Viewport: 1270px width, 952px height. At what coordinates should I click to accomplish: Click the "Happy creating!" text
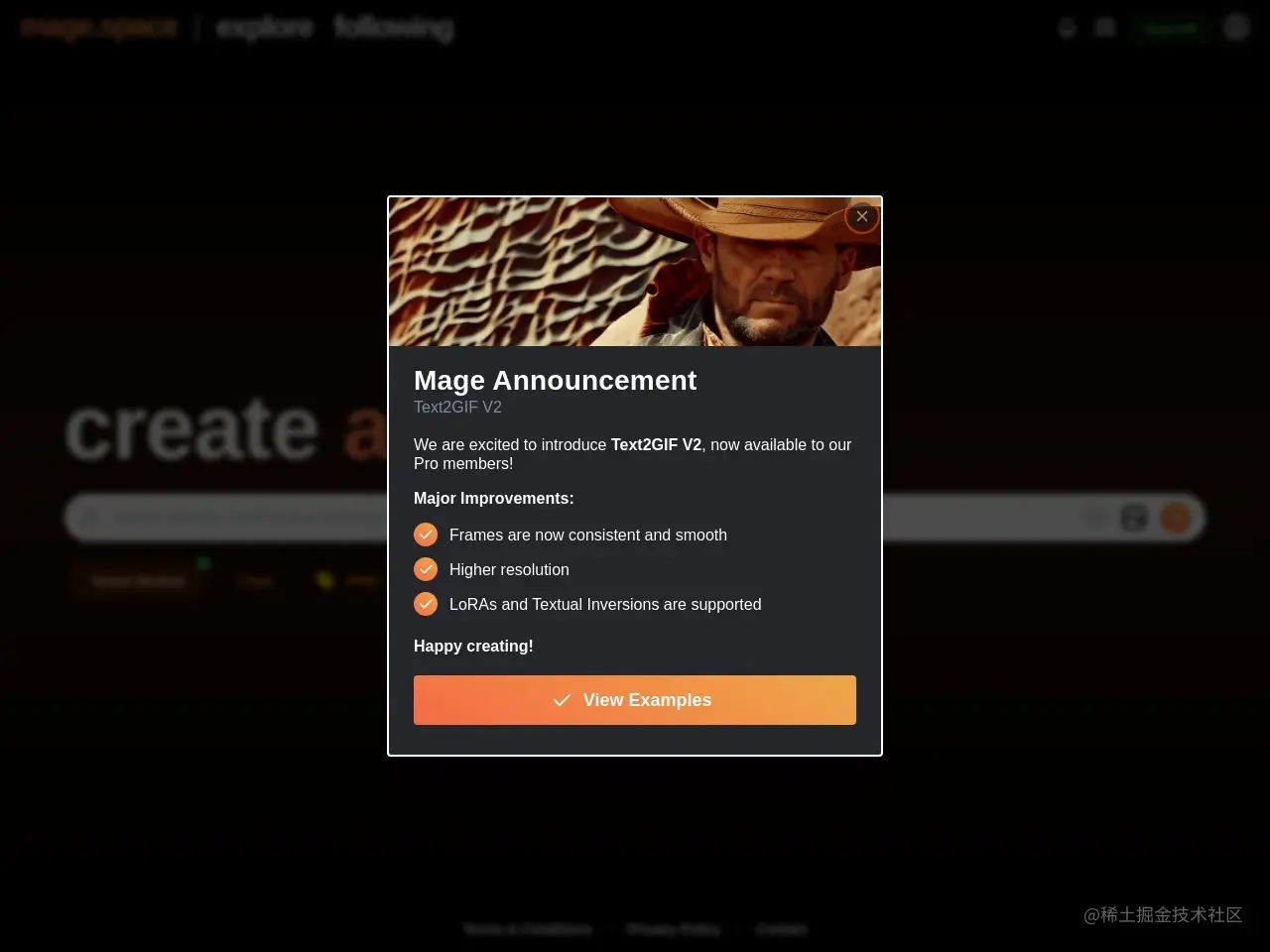[x=473, y=647]
